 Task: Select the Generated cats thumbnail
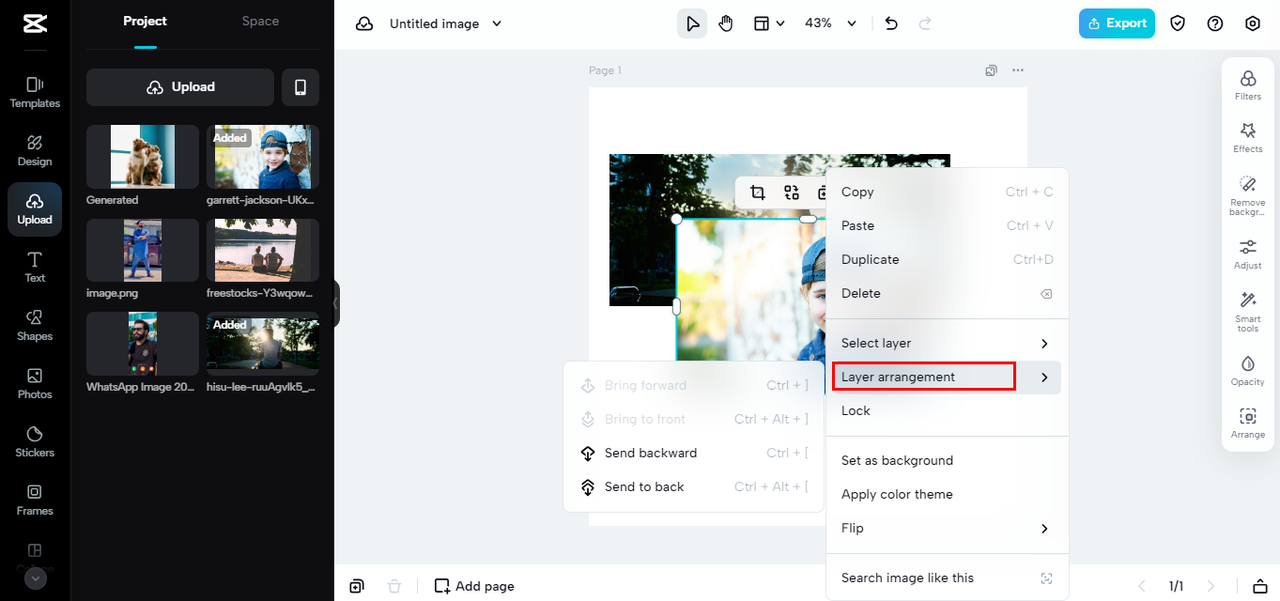[142, 156]
